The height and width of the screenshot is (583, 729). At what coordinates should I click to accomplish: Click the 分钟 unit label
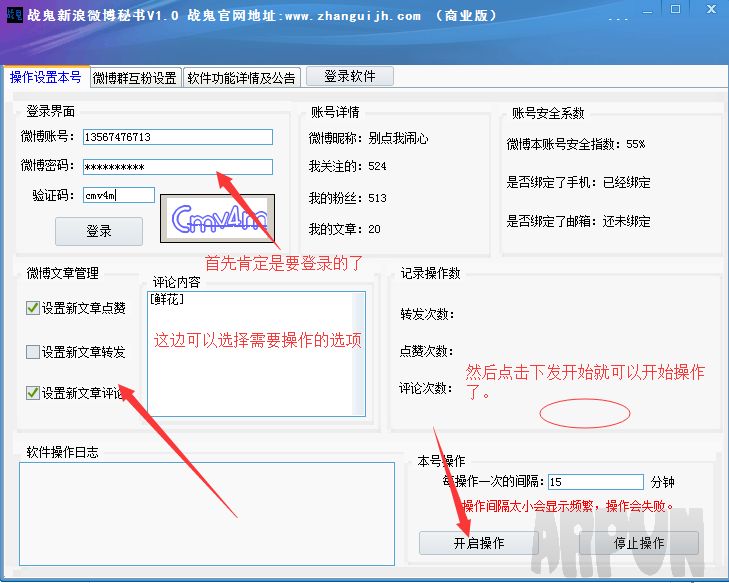(663, 482)
